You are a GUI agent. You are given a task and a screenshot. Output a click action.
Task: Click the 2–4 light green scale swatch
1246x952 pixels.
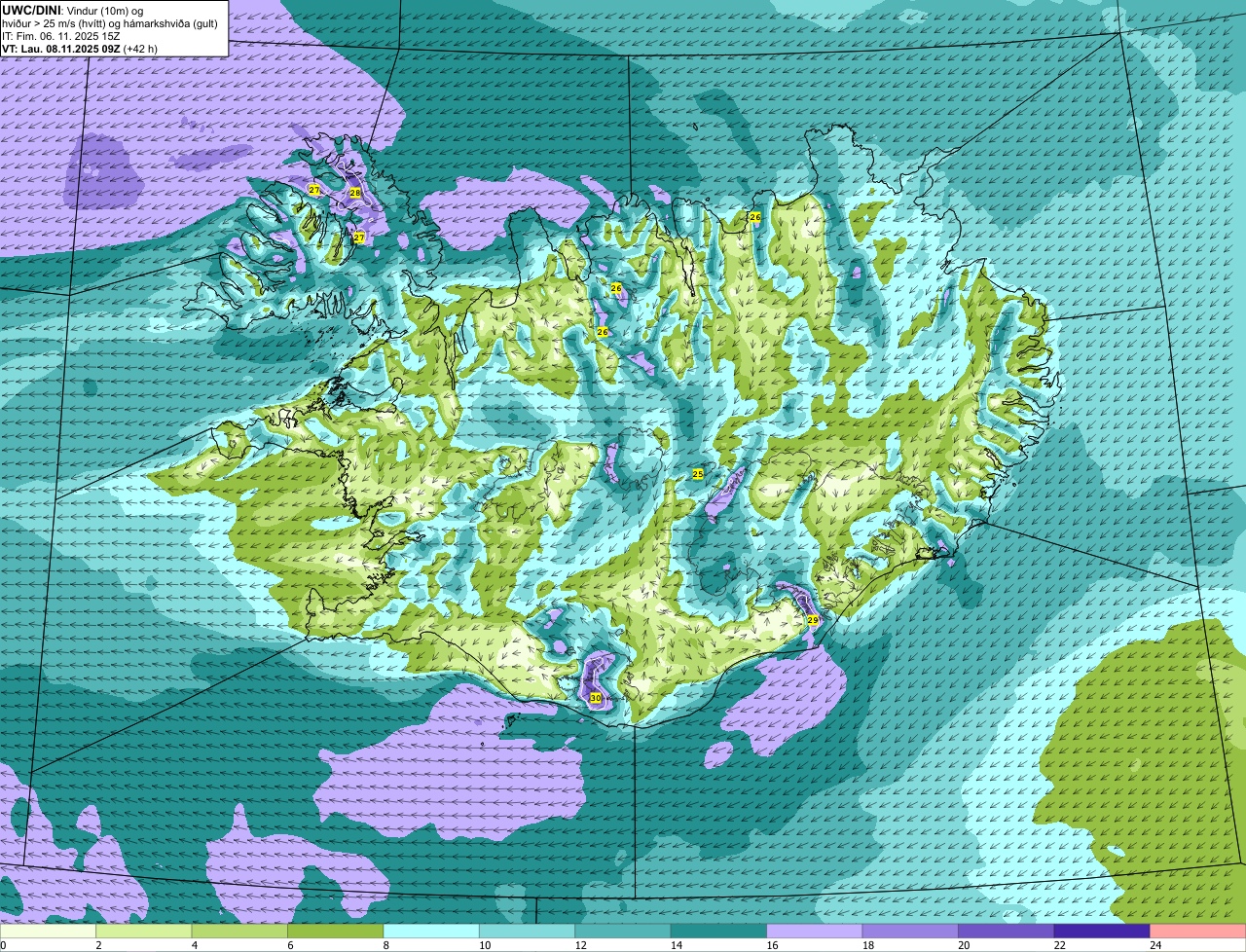144,931
